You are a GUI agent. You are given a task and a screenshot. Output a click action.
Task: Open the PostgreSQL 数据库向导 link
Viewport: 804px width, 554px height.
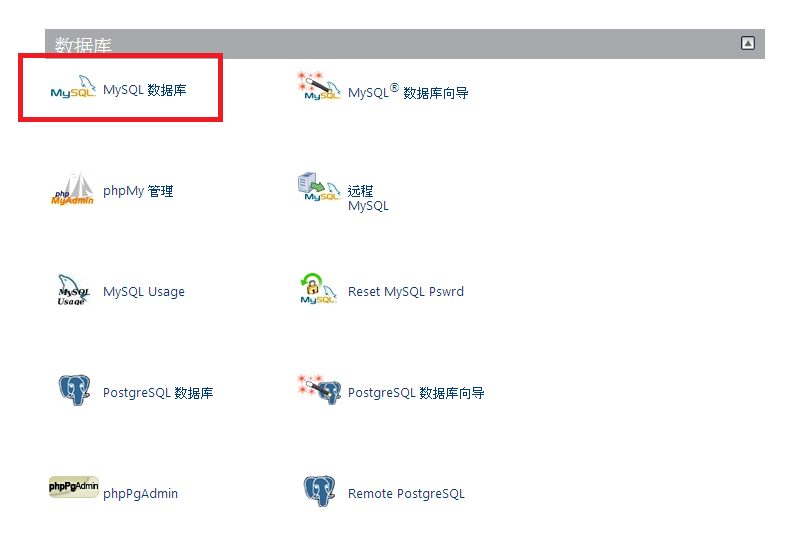416,393
